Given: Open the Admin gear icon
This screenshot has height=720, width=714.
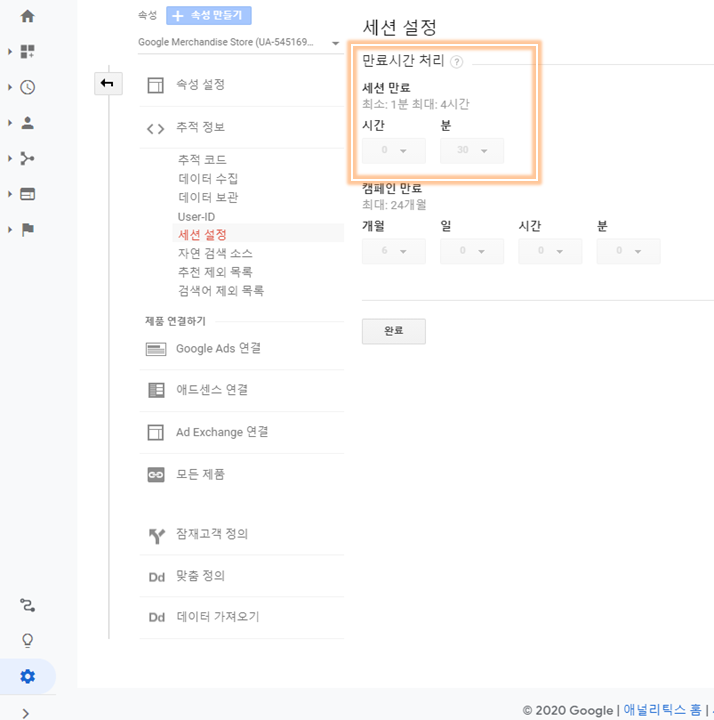Looking at the screenshot, I should (28, 676).
